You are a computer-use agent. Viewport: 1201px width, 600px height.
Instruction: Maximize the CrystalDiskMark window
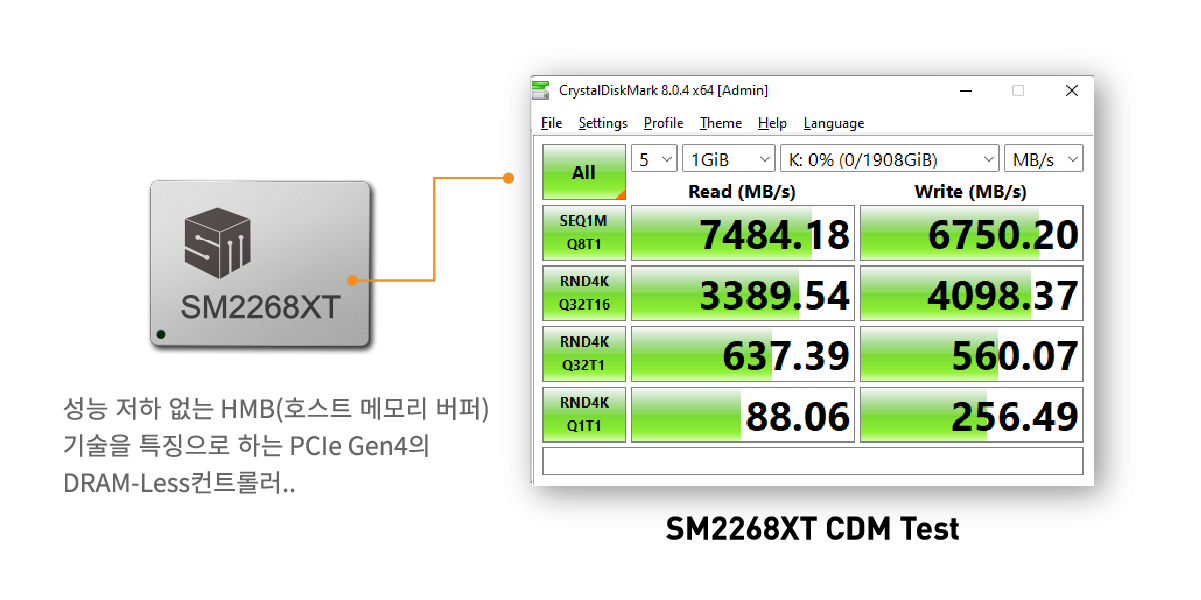click(x=1018, y=90)
